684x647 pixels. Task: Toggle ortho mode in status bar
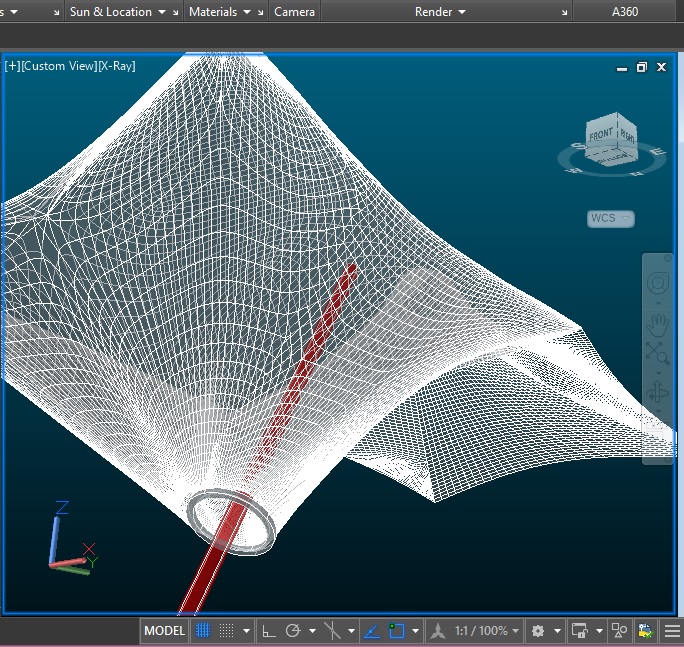click(x=268, y=631)
